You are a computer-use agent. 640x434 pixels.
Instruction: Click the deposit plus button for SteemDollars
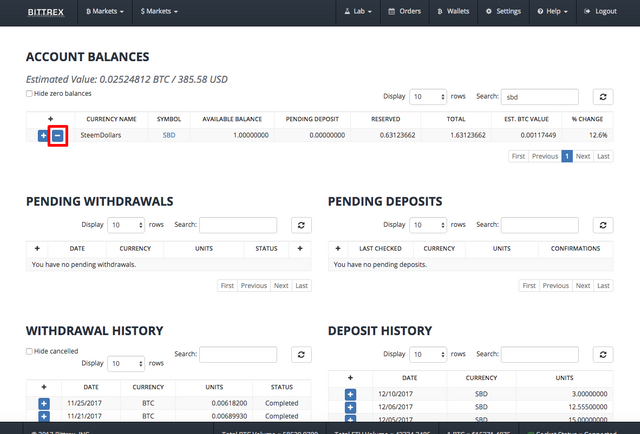point(43,136)
